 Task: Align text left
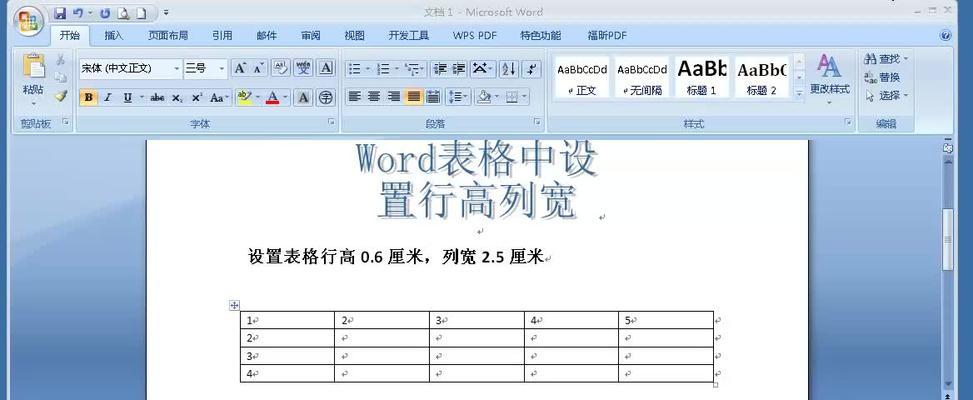tap(355, 97)
